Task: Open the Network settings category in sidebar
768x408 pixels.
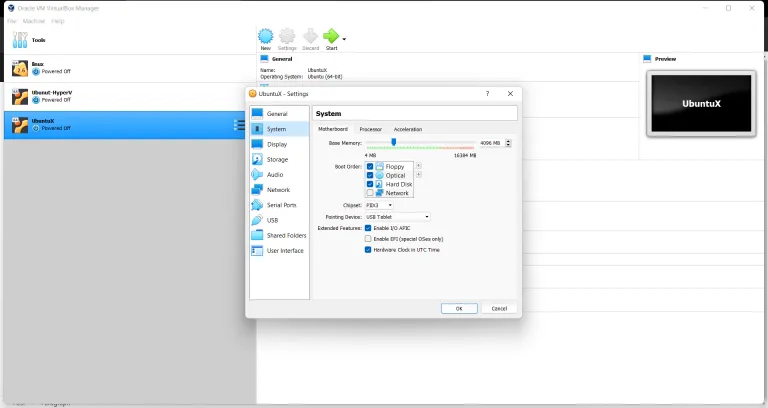Action: 279,190
